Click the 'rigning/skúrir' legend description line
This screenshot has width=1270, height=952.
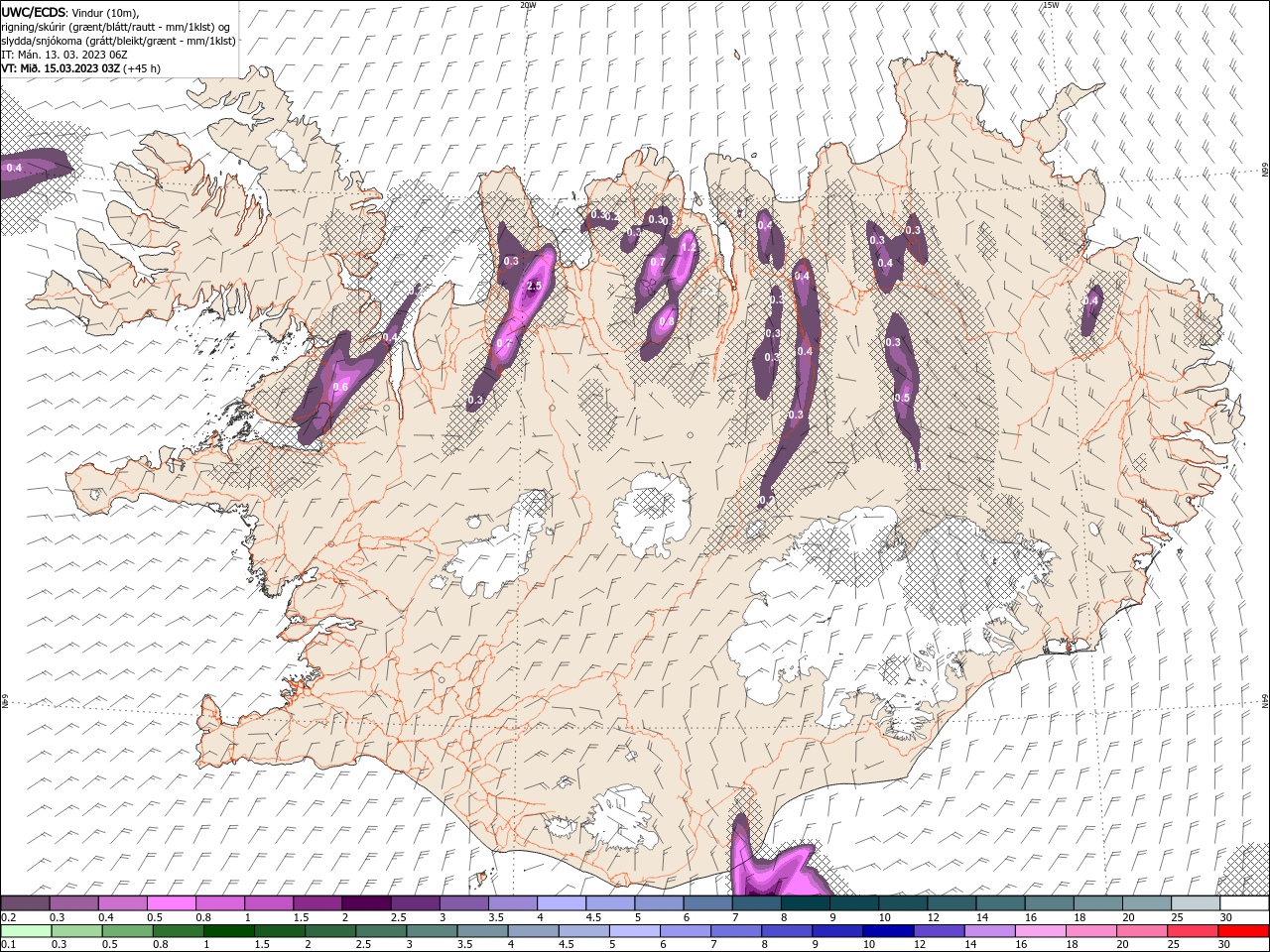(x=116, y=27)
